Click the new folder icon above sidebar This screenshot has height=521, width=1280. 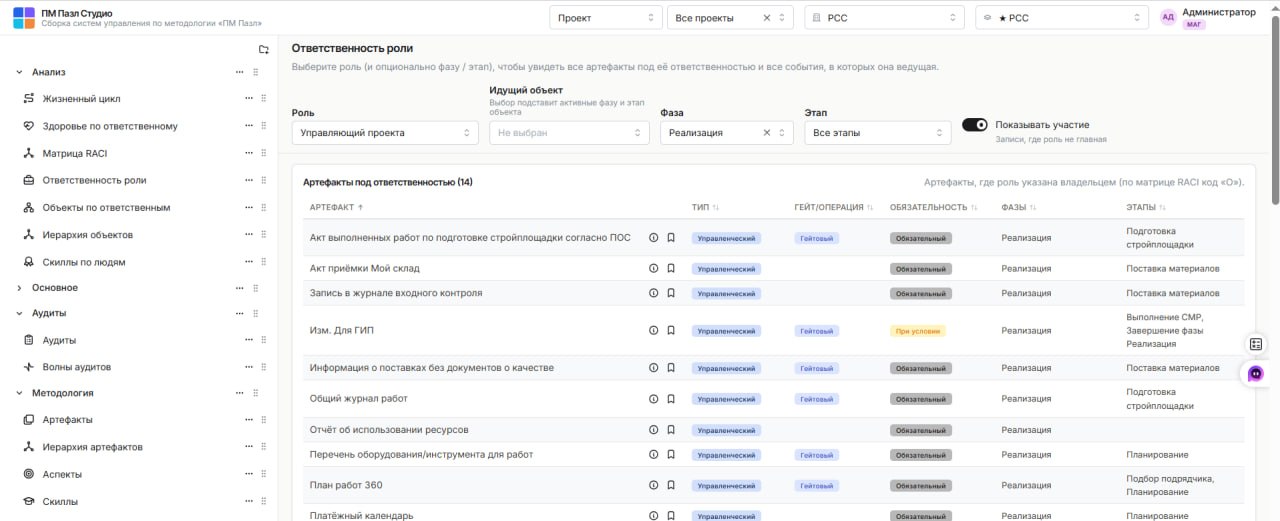(264, 49)
